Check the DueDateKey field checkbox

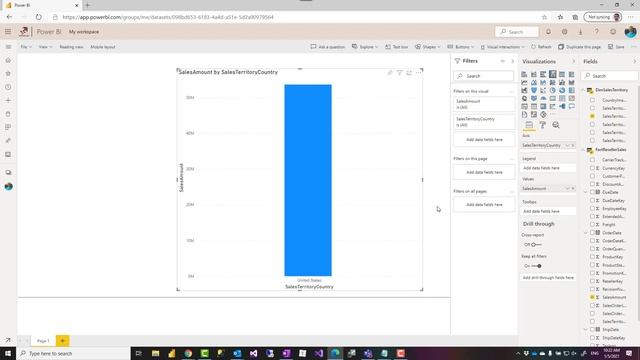pyautogui.click(x=592, y=200)
